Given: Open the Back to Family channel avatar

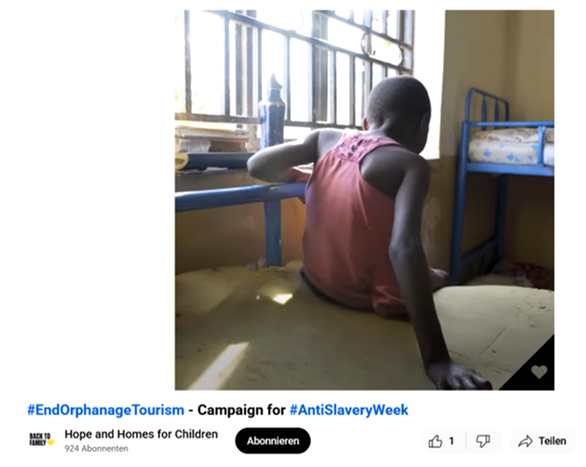Looking at the screenshot, I should (x=41, y=440).
